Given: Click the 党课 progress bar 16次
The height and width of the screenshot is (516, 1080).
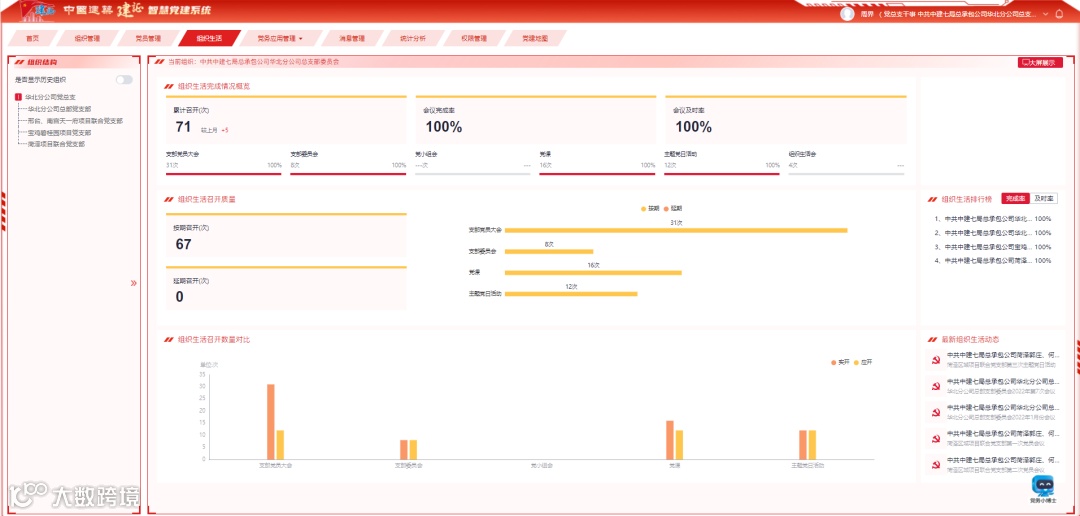Looking at the screenshot, I should (x=597, y=174).
